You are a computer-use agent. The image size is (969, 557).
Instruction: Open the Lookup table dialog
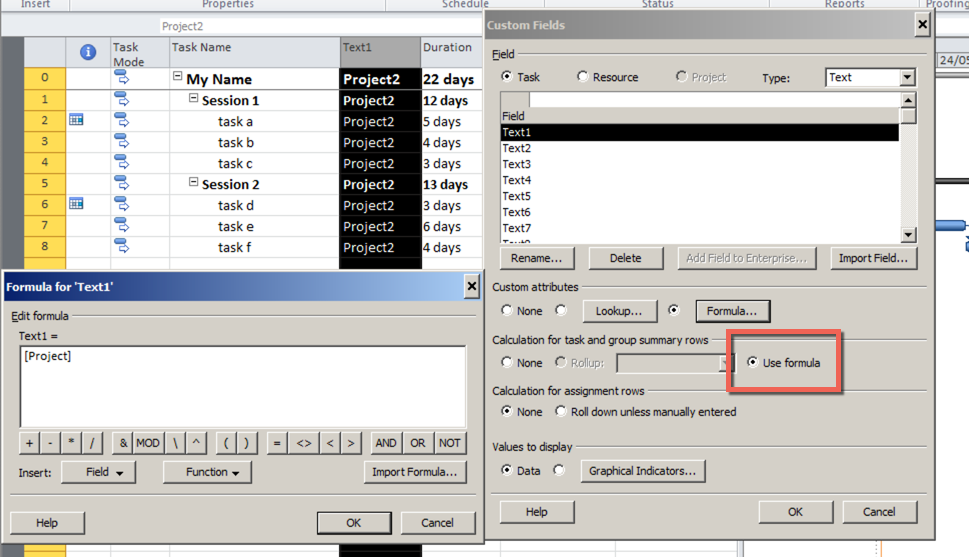pos(619,311)
